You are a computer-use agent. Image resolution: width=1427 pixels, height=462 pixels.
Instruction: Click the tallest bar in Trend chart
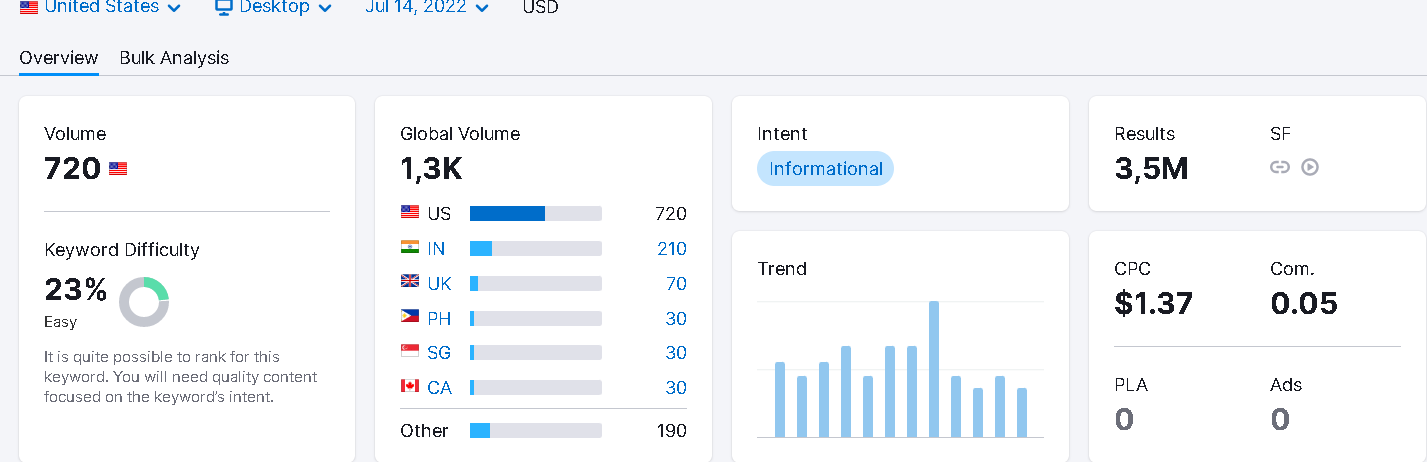tap(934, 369)
